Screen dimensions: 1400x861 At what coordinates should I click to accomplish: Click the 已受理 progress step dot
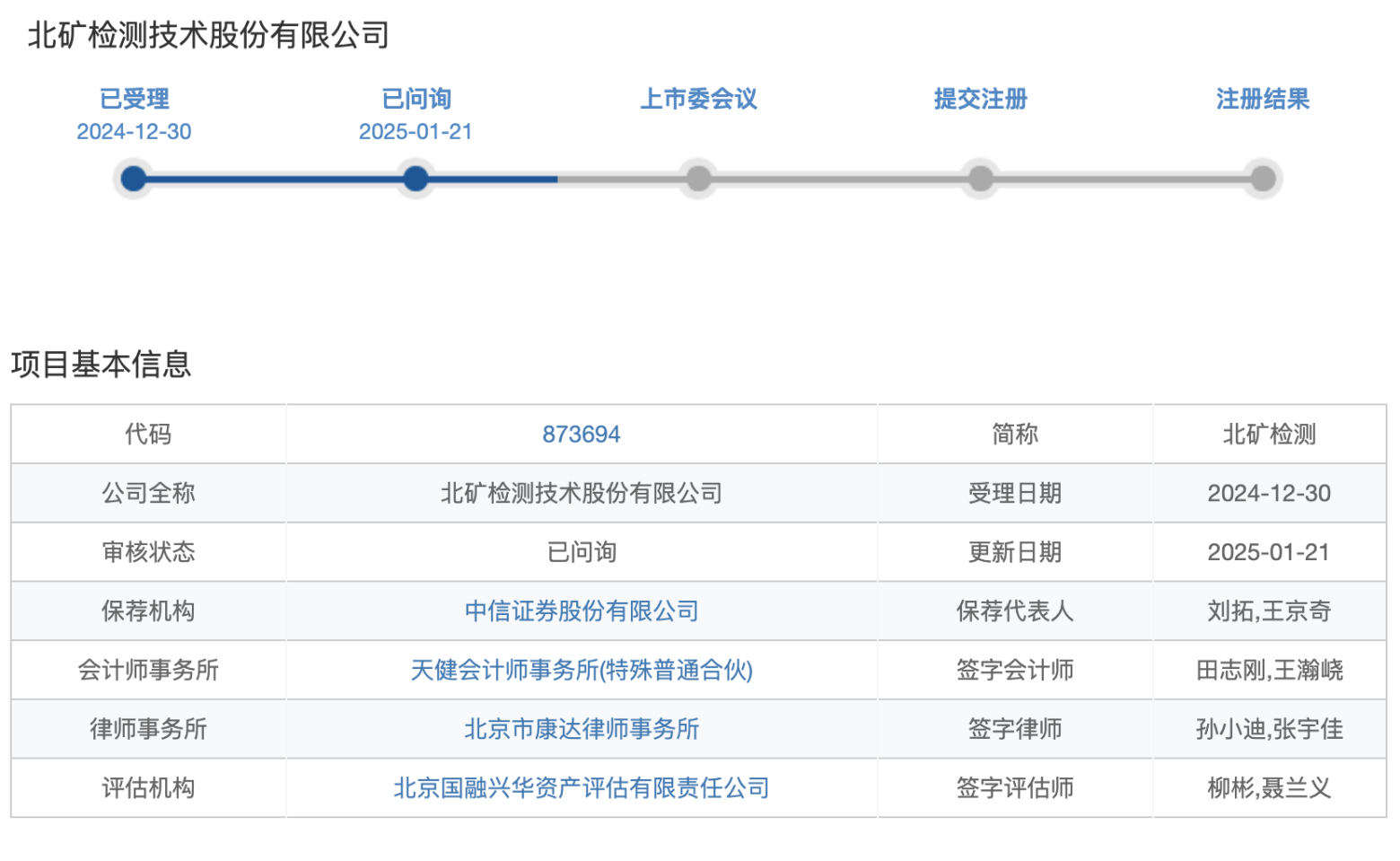coord(134,179)
